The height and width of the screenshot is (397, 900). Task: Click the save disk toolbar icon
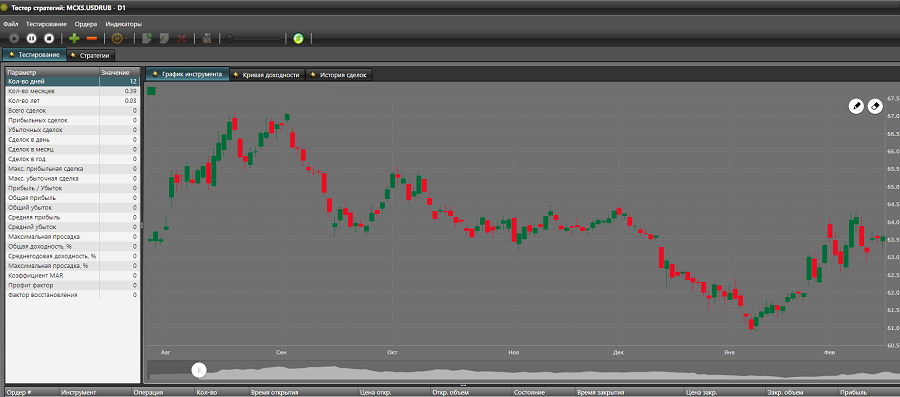click(207, 38)
